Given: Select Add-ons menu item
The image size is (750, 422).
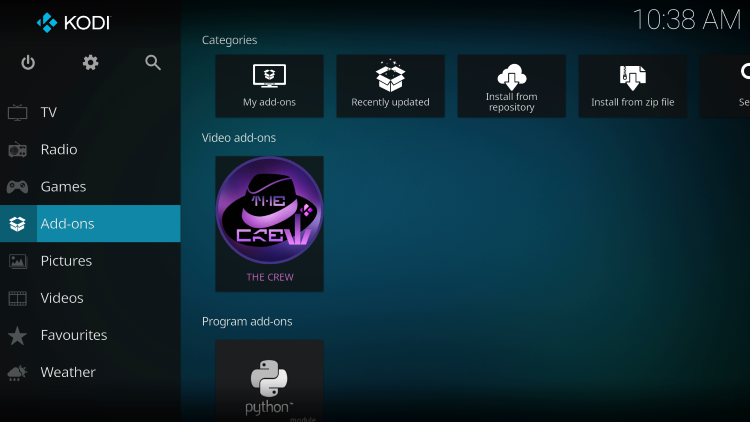Looking at the screenshot, I should (90, 223).
